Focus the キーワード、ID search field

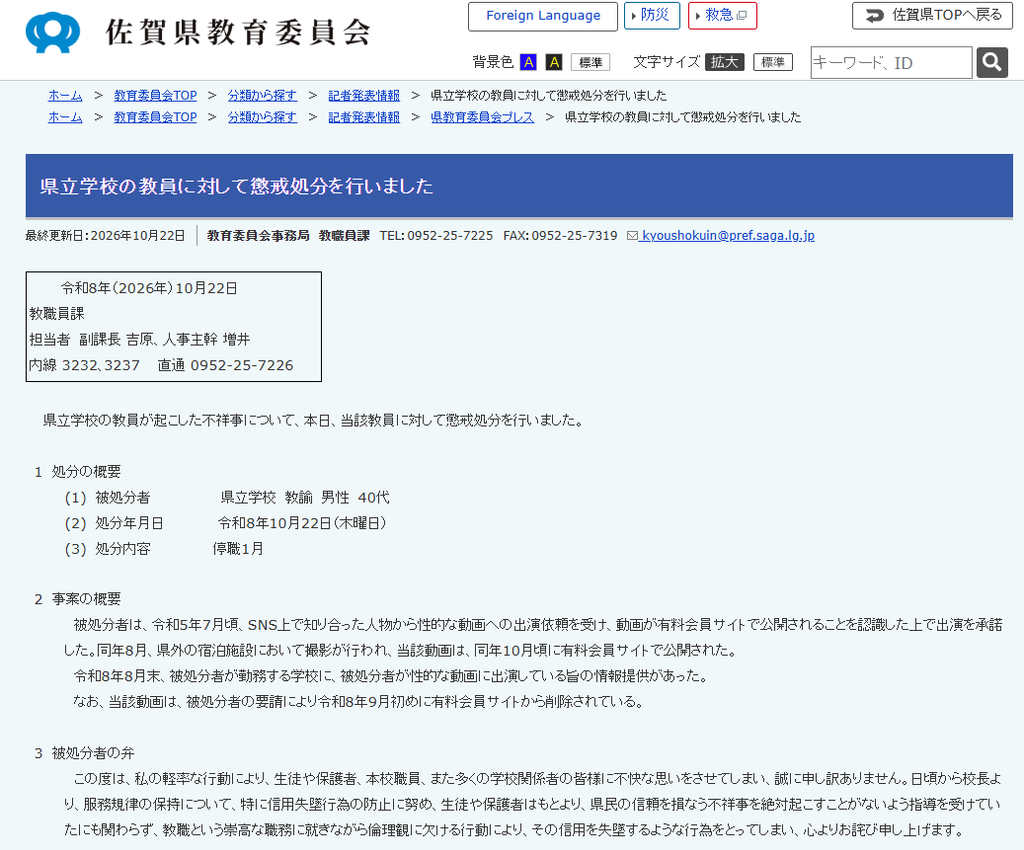click(x=891, y=63)
